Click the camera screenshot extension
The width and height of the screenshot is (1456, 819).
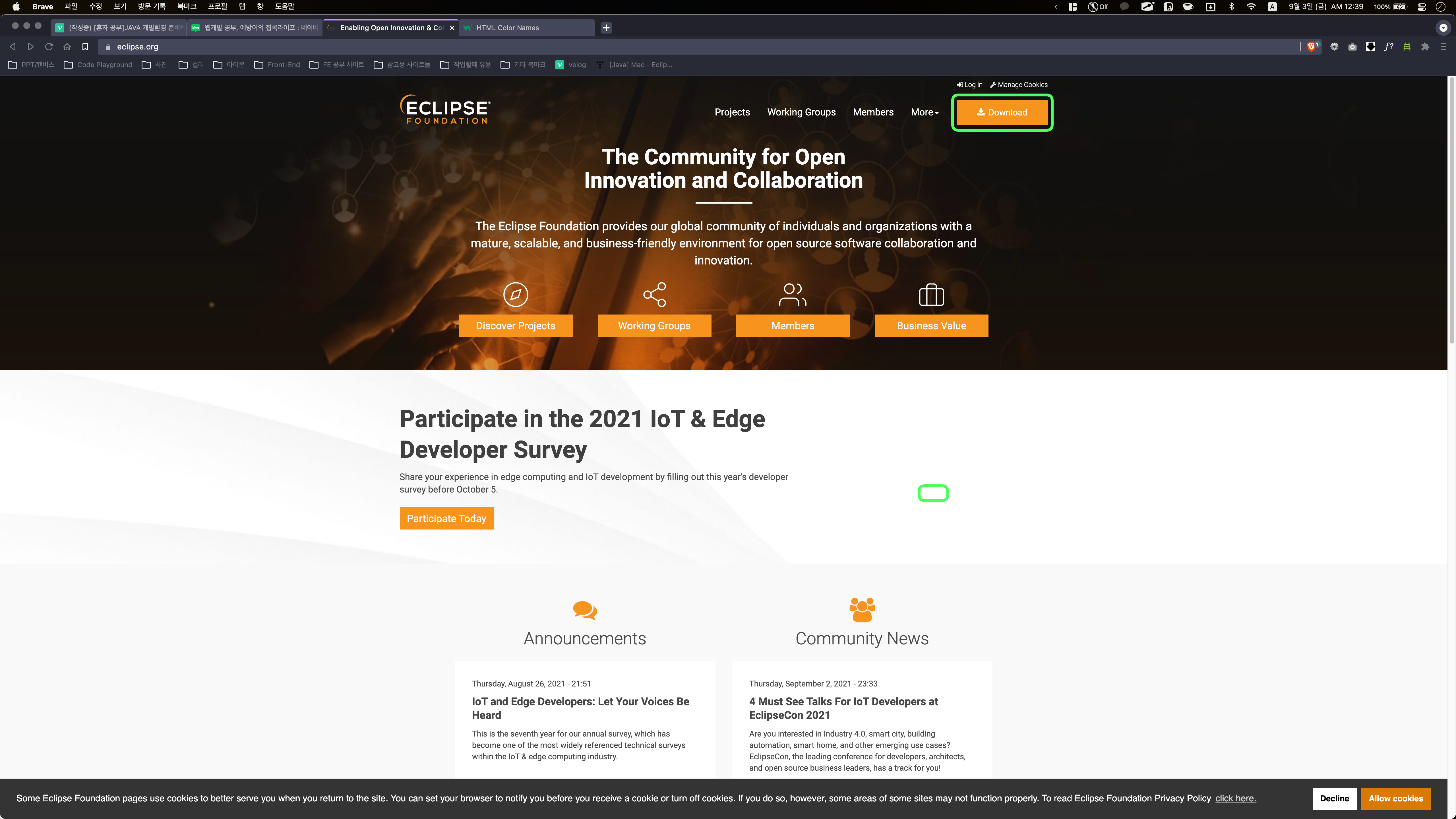(x=1352, y=47)
